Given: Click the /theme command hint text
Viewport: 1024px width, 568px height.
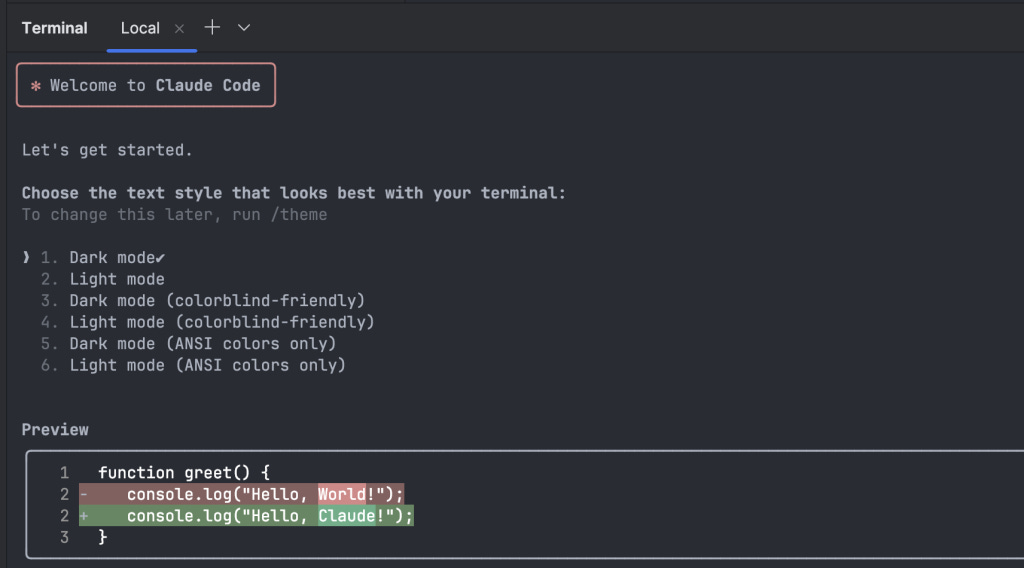Looking at the screenshot, I should point(299,215).
